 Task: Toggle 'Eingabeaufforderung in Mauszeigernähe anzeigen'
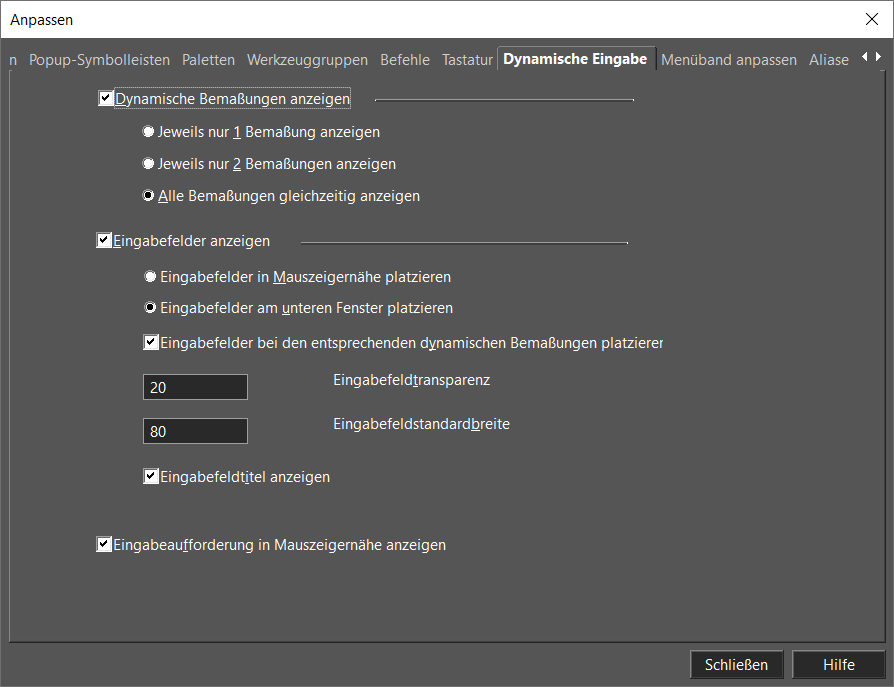tap(104, 545)
